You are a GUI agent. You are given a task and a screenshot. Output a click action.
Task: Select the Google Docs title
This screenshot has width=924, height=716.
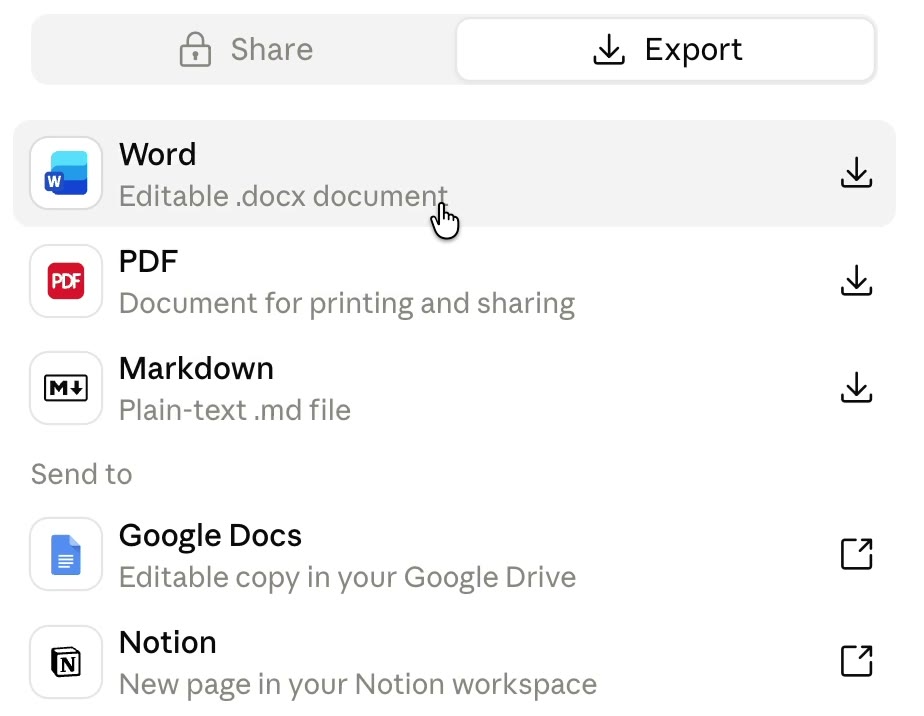[x=210, y=536]
